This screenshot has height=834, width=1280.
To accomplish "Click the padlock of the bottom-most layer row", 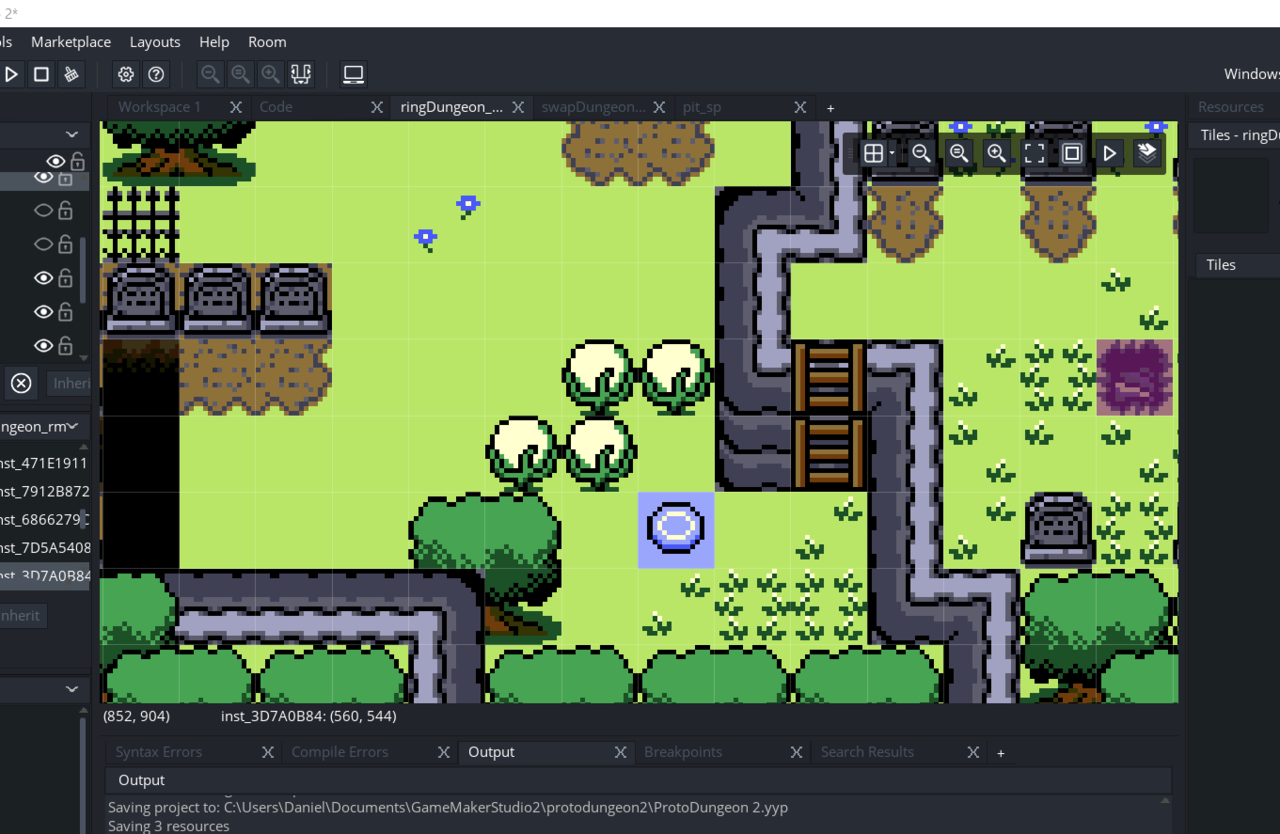I will 65,345.
